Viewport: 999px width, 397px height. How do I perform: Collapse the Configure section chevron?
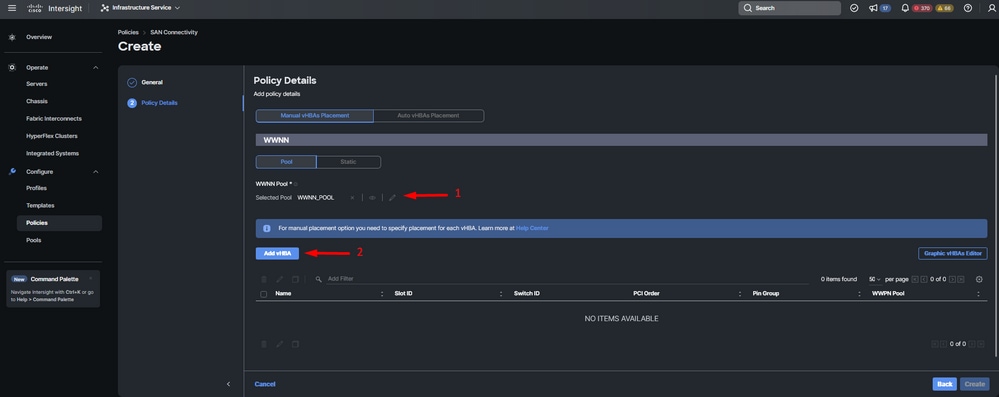click(96, 171)
